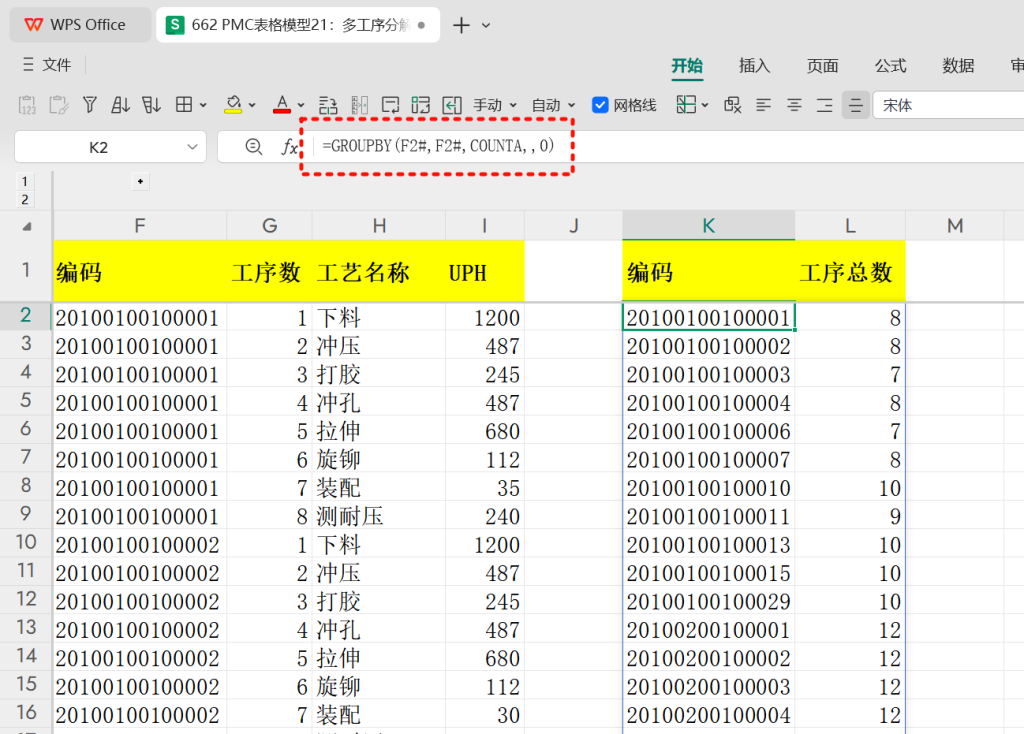1024x734 pixels.
Task: Open the font color dropdown arrow
Action: (x=301, y=105)
